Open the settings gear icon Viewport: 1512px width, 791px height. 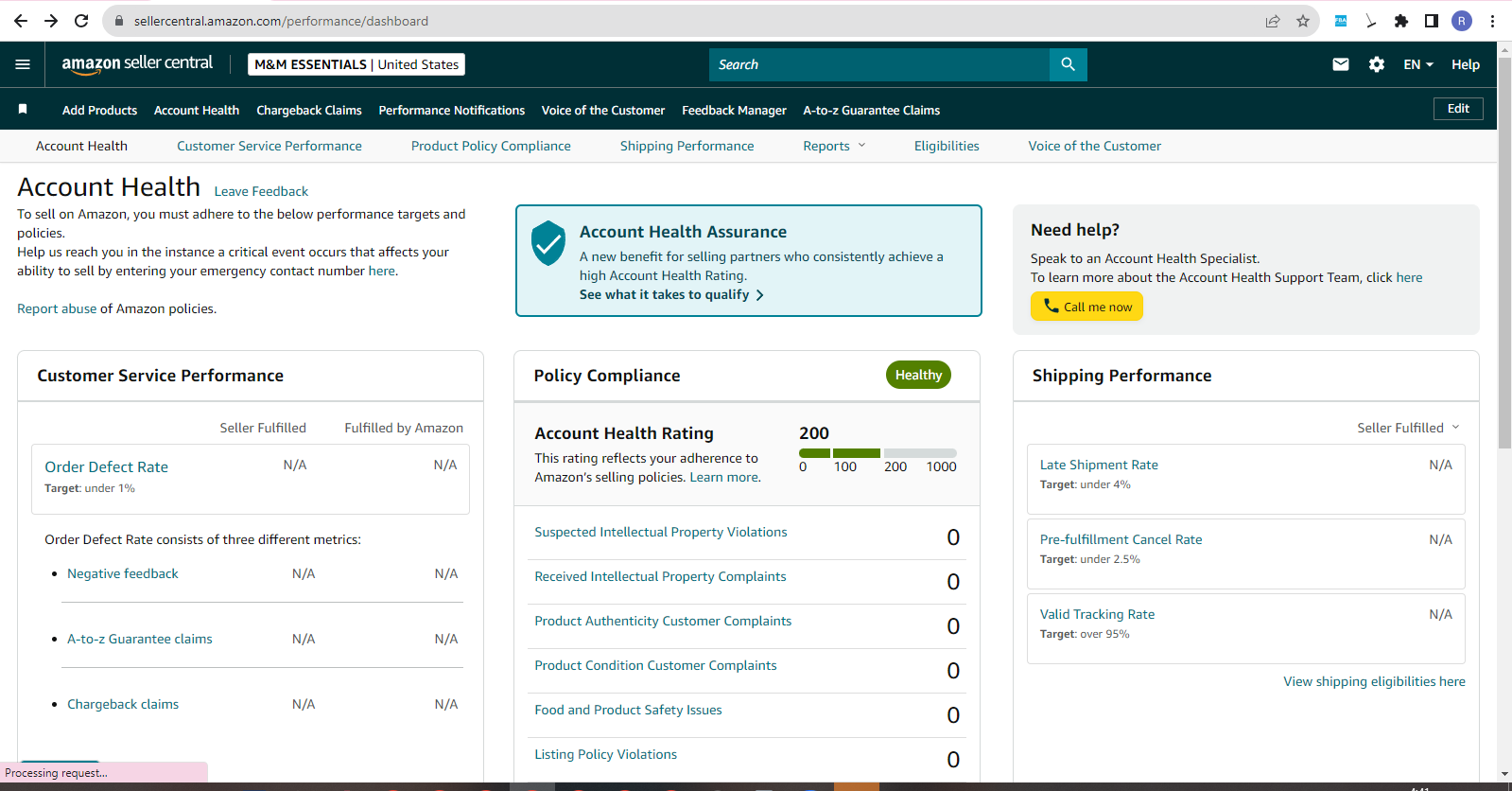[1377, 64]
